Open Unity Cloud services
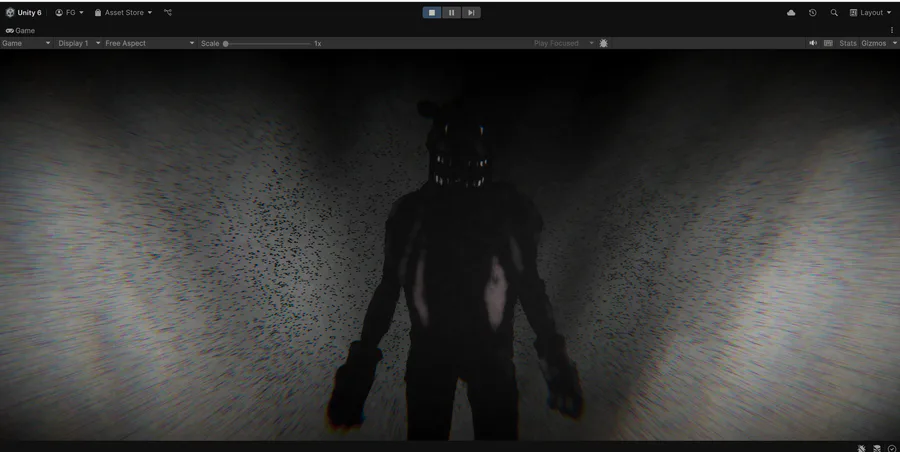This screenshot has height=452, width=900. (x=791, y=13)
